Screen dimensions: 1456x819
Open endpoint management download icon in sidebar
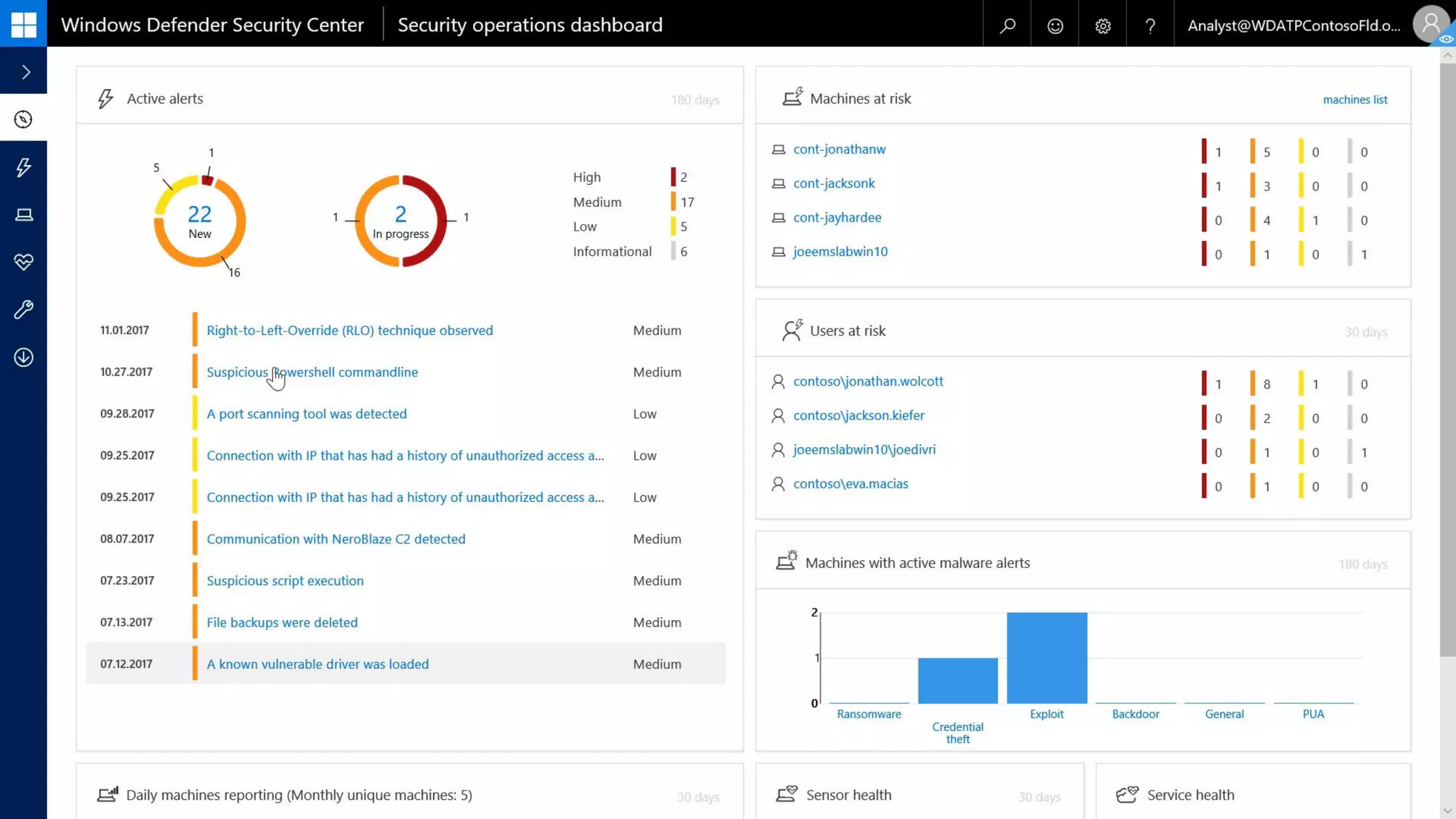[23, 358]
